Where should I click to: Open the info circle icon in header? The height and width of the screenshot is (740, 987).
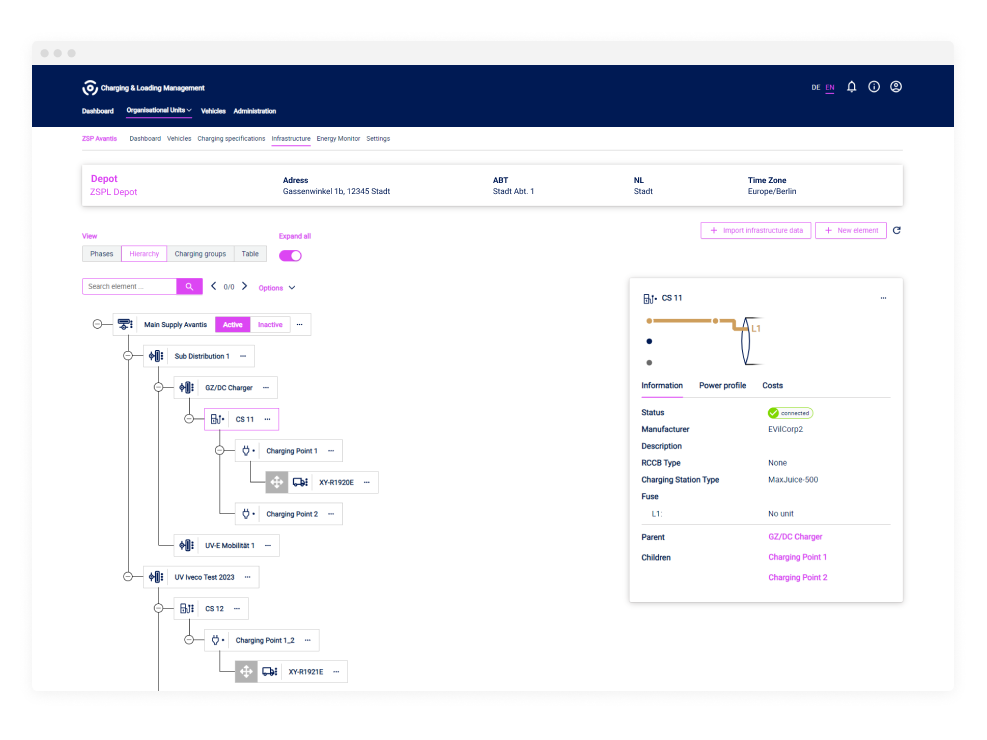coord(874,87)
